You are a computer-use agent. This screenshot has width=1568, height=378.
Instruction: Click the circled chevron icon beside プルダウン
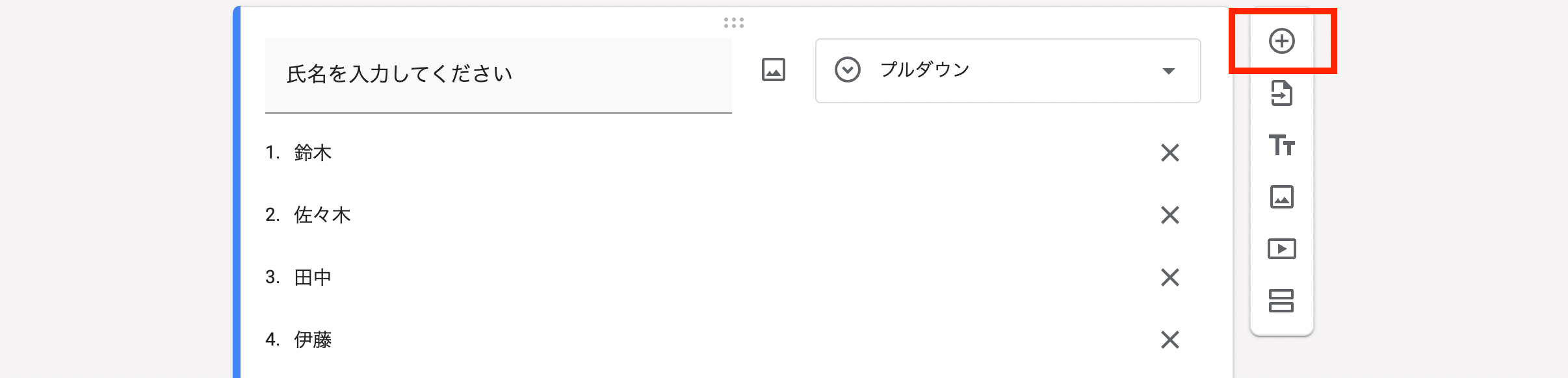coord(848,70)
